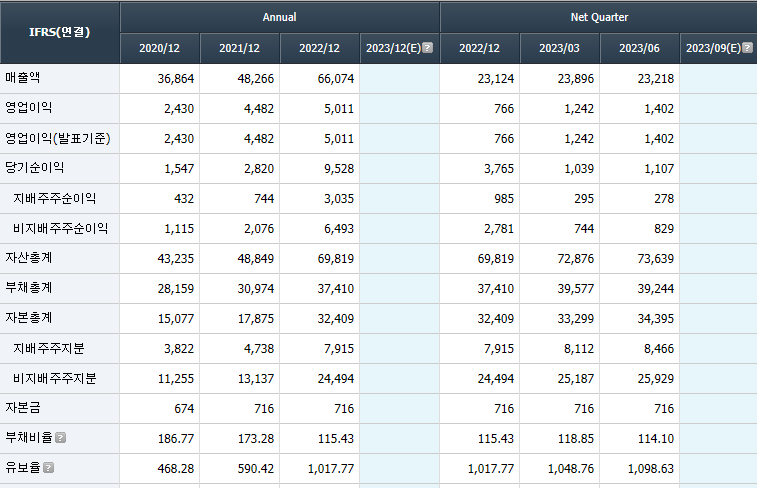Click the quarterly 2023/06 column header
The width and height of the screenshot is (757, 488).
click(x=639, y=48)
